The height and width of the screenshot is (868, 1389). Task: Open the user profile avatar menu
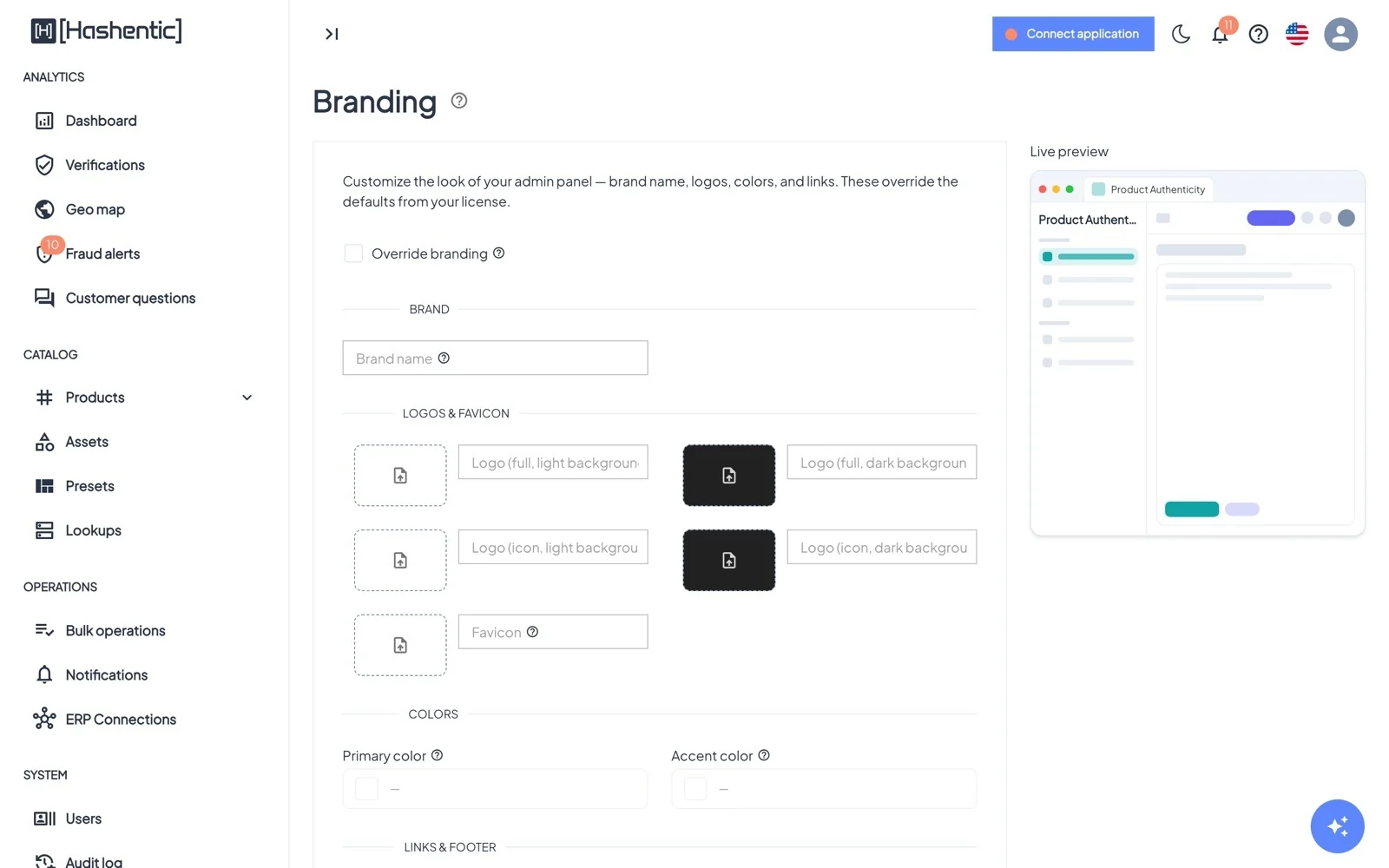click(x=1340, y=34)
